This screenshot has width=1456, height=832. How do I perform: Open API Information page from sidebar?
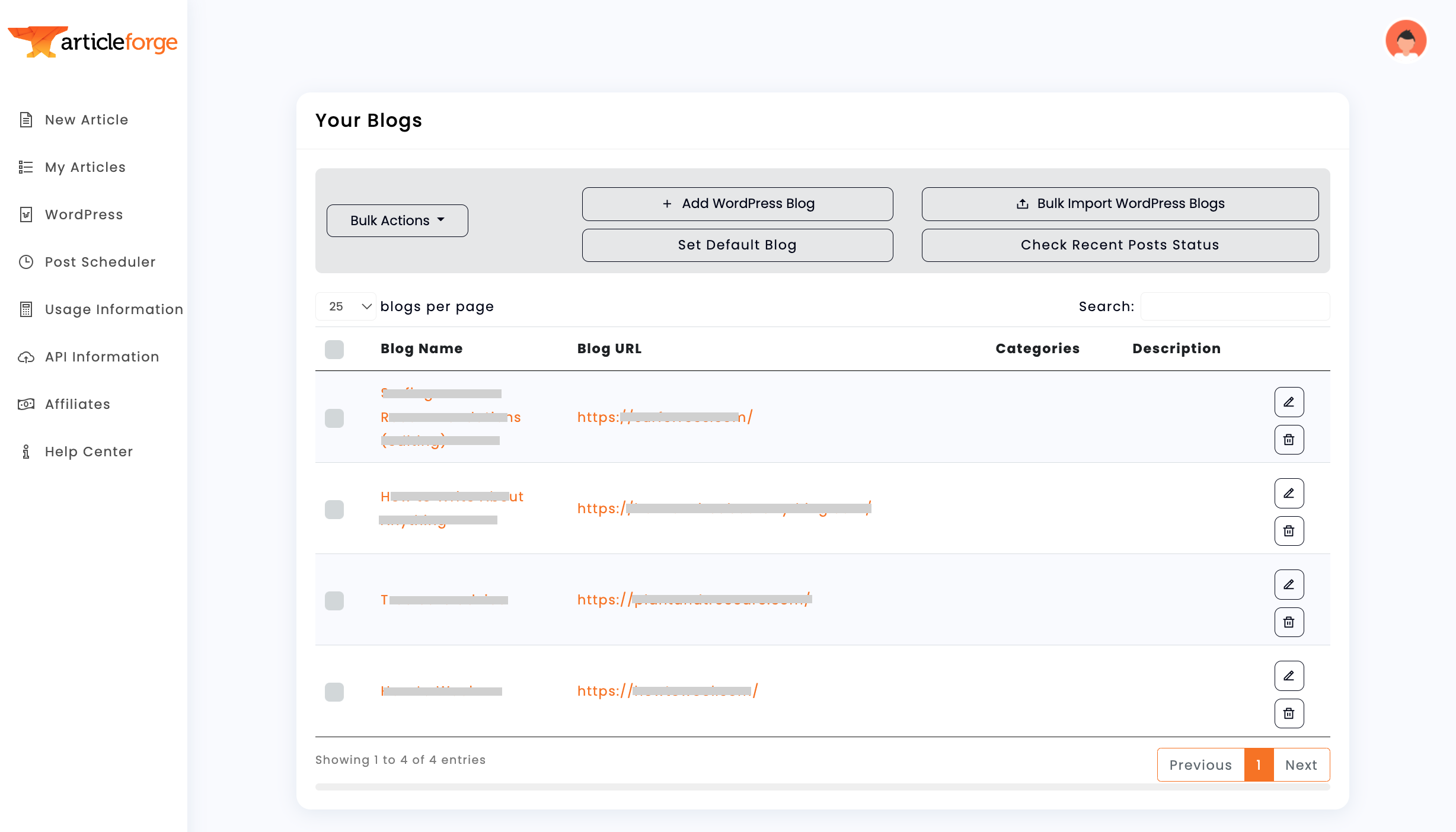tap(102, 357)
